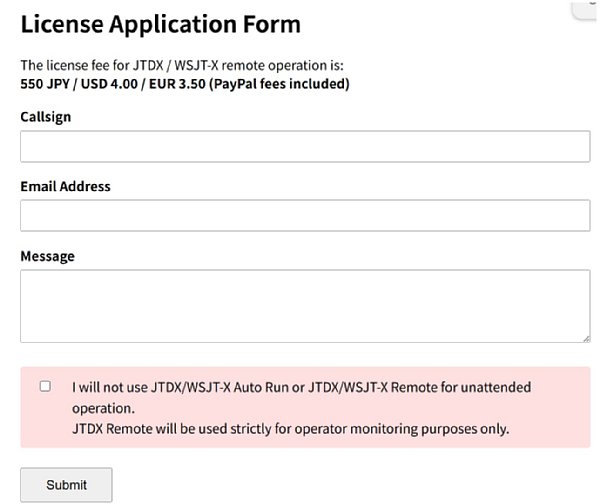Viewport: 600px width, 504px height.
Task: Click the Callsign field label
Action: [46, 117]
